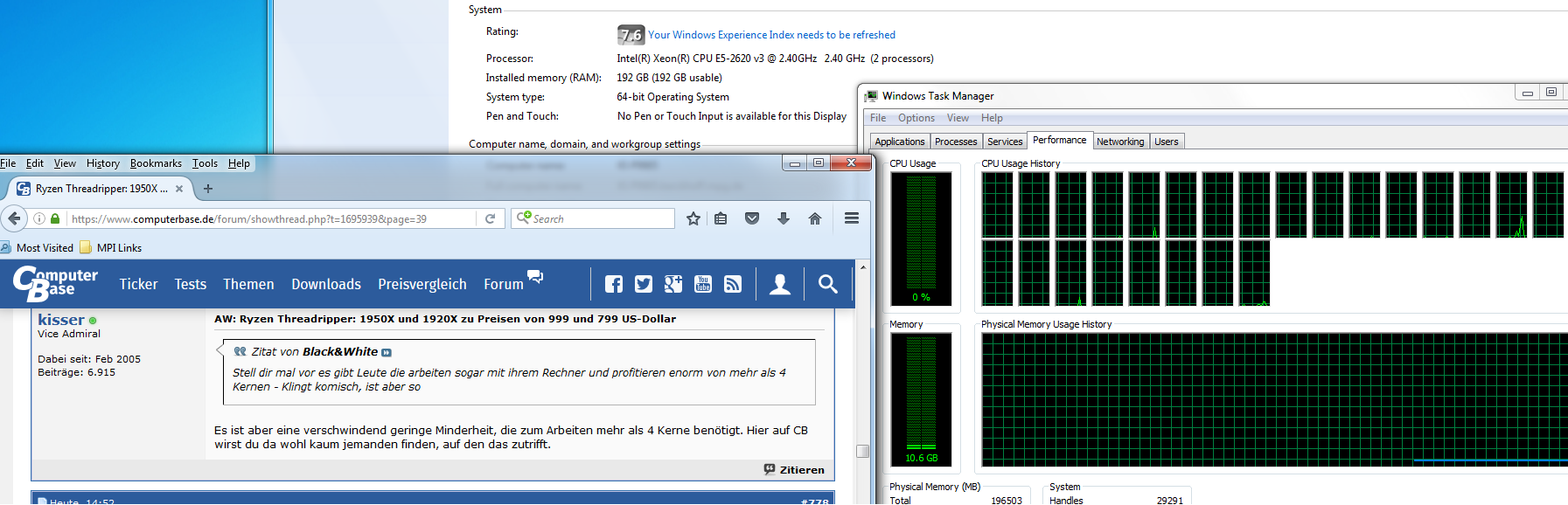Open the Firefox Help menu

tap(239, 163)
